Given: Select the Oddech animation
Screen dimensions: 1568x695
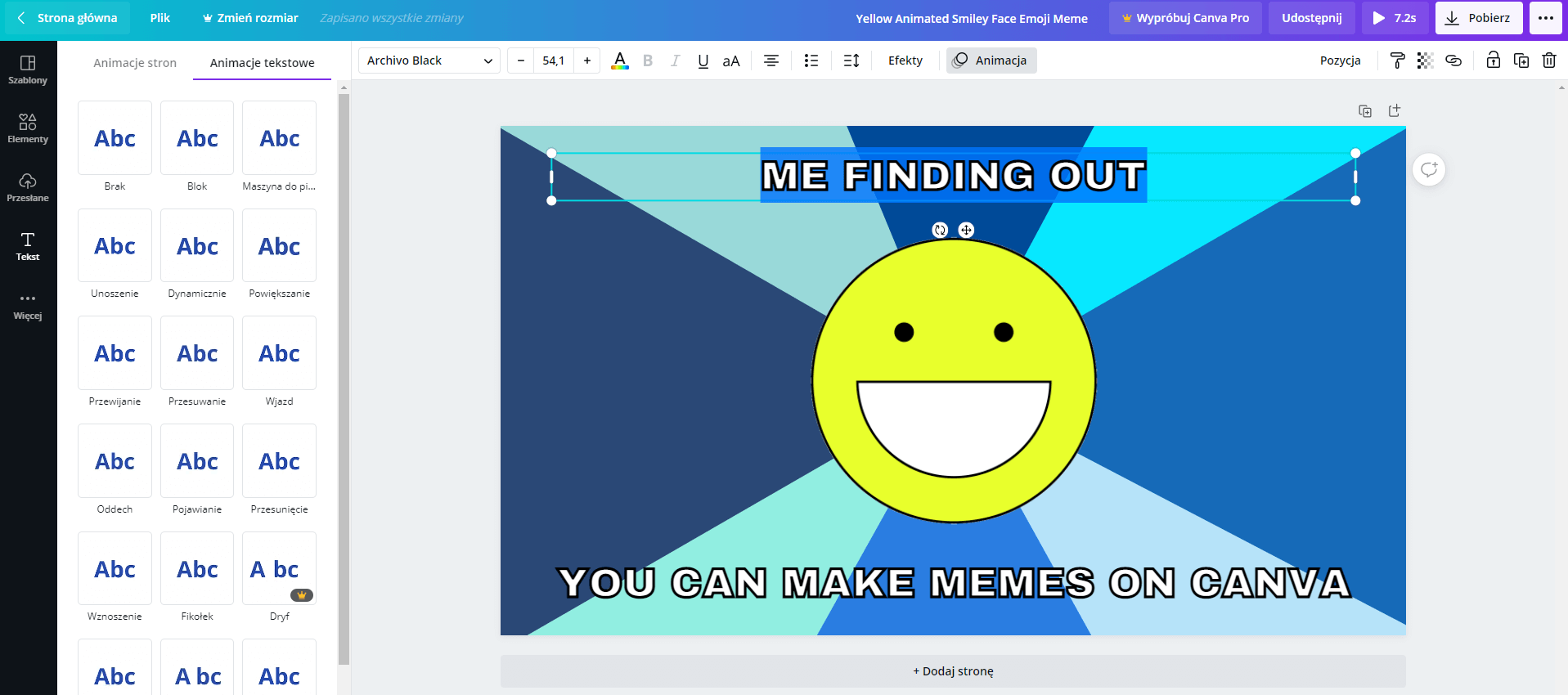Looking at the screenshot, I should (x=115, y=461).
